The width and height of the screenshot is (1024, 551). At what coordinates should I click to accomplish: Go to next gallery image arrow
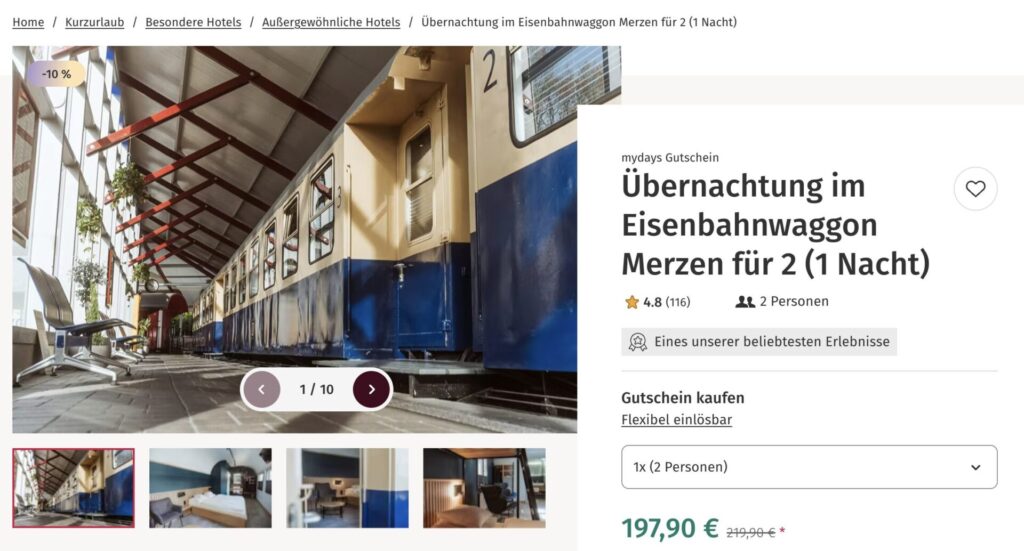click(372, 389)
